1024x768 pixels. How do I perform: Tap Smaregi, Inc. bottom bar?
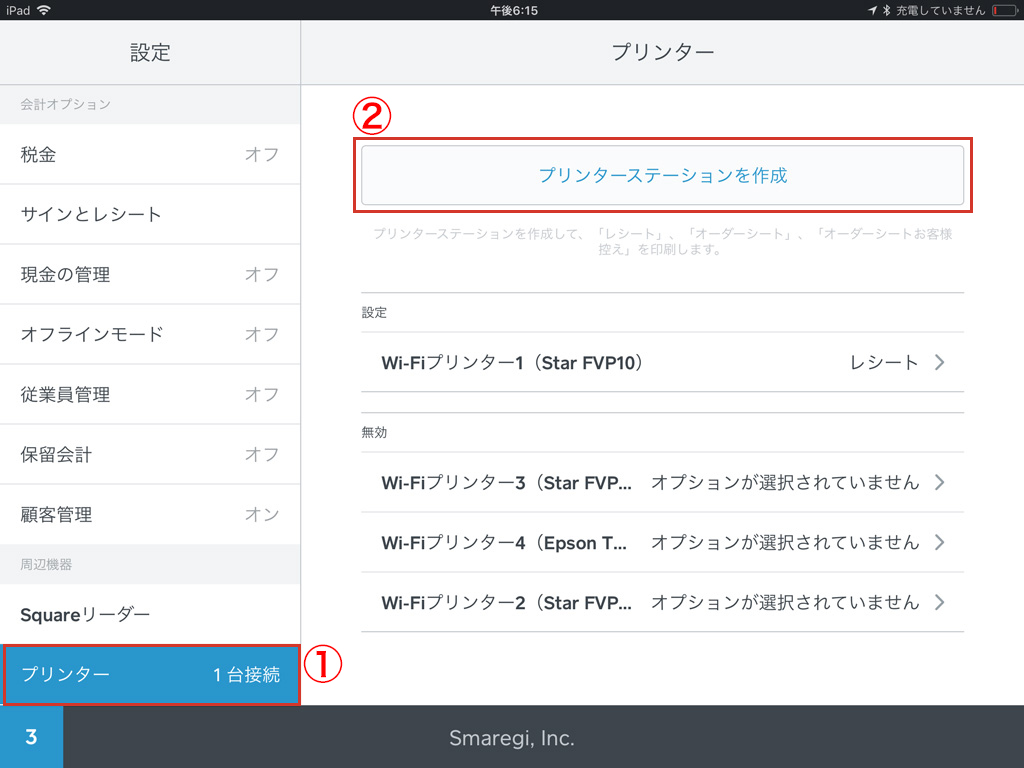point(510,738)
